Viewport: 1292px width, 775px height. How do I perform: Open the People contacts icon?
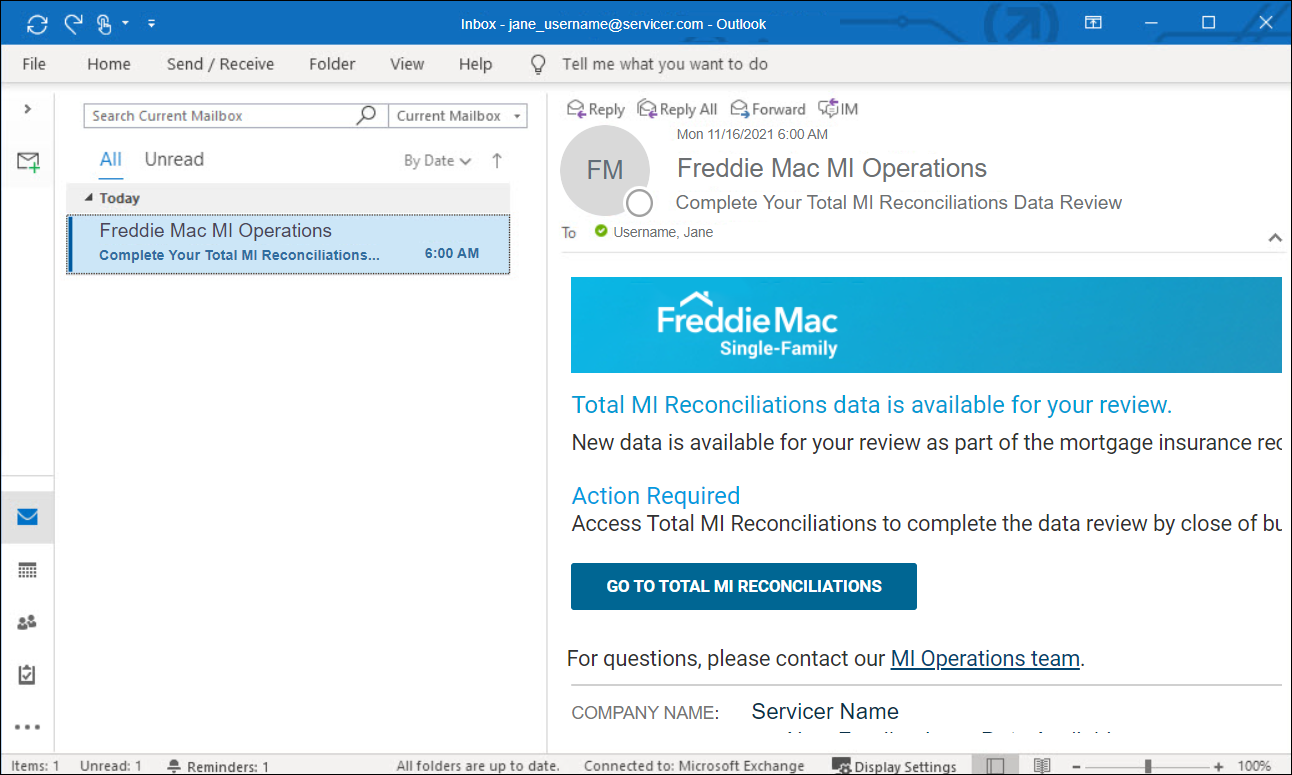(27, 622)
